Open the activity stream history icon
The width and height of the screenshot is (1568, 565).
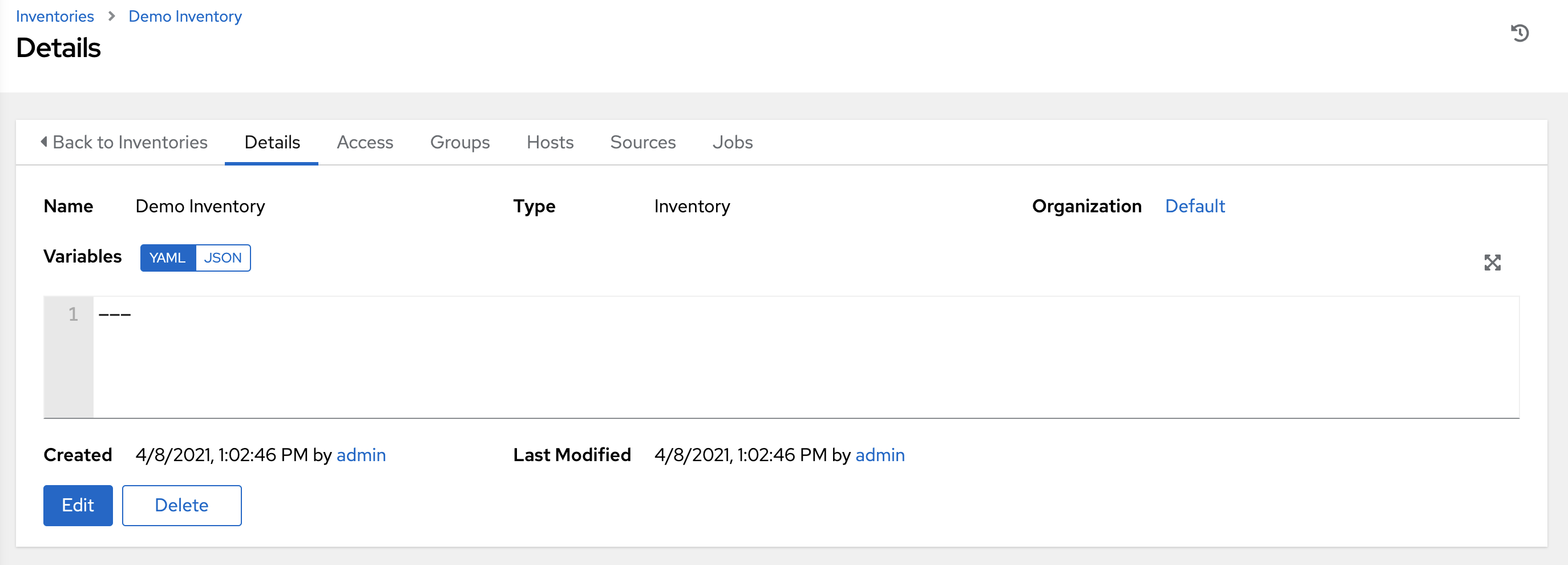[x=1519, y=33]
